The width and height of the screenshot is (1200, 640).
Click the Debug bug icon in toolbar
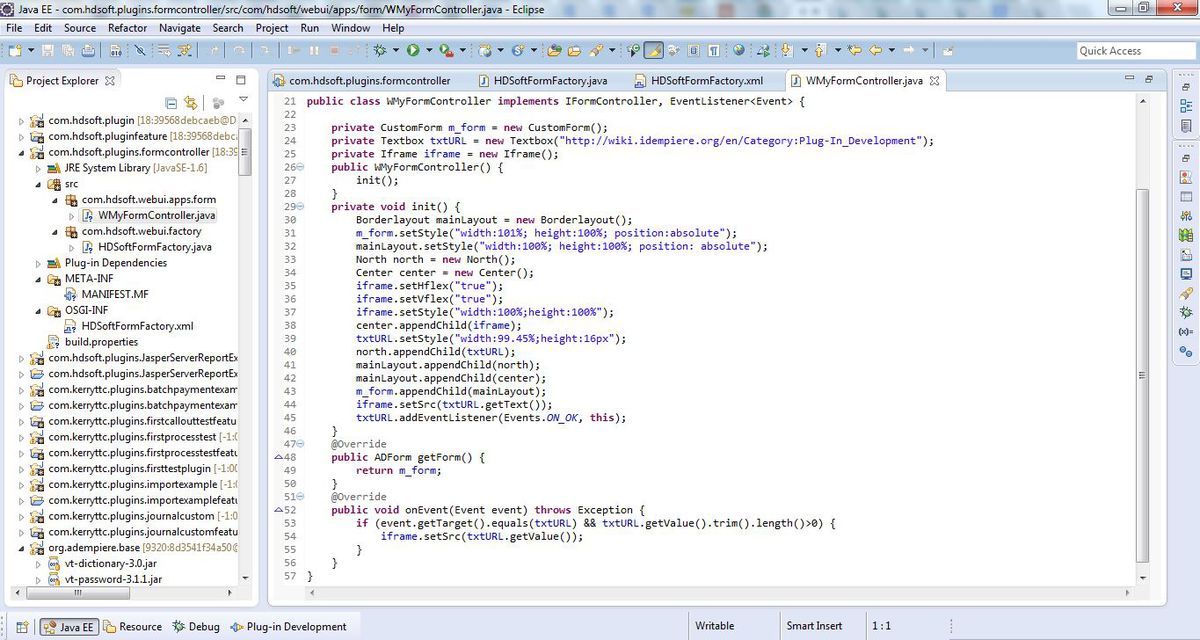point(381,50)
